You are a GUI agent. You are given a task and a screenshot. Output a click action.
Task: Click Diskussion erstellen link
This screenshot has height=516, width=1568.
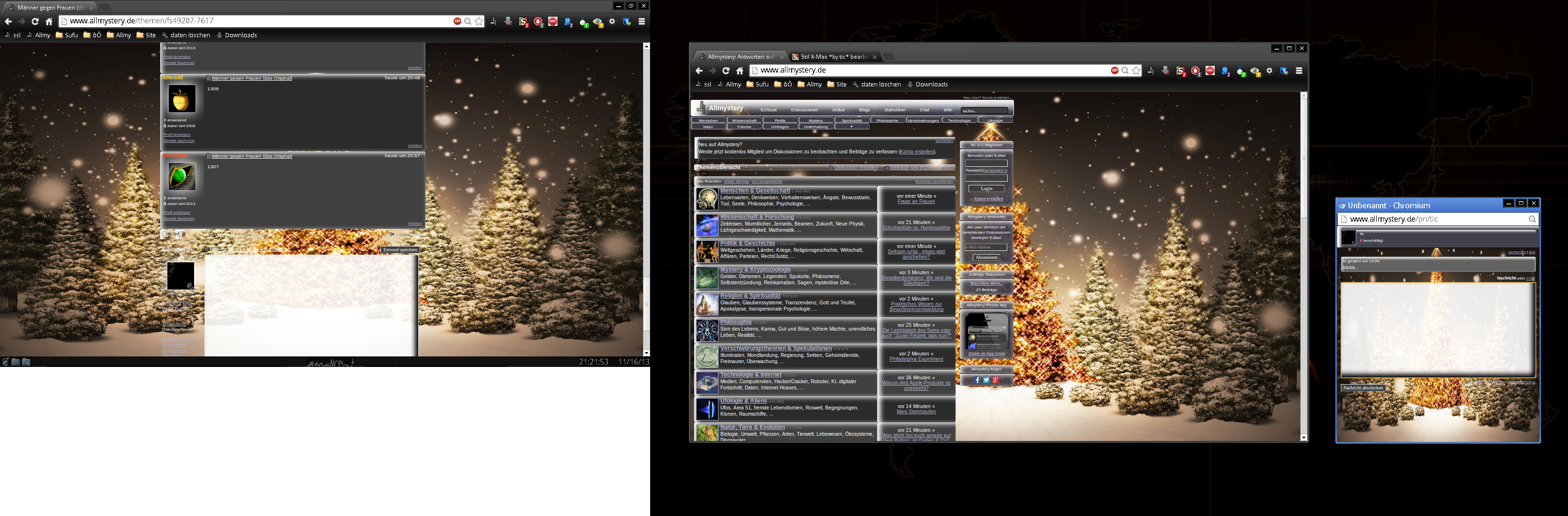coord(856,168)
